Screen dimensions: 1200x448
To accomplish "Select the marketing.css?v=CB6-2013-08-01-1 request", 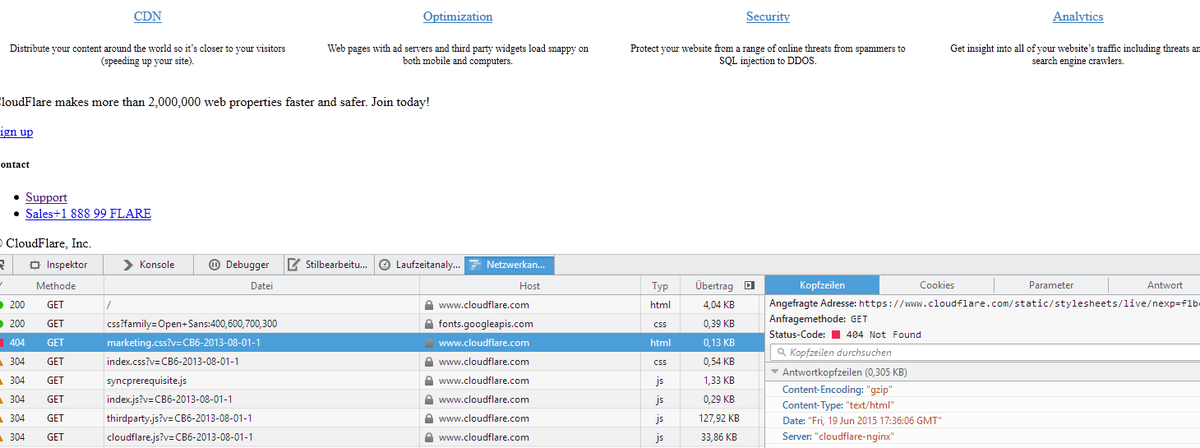I will (x=382, y=343).
